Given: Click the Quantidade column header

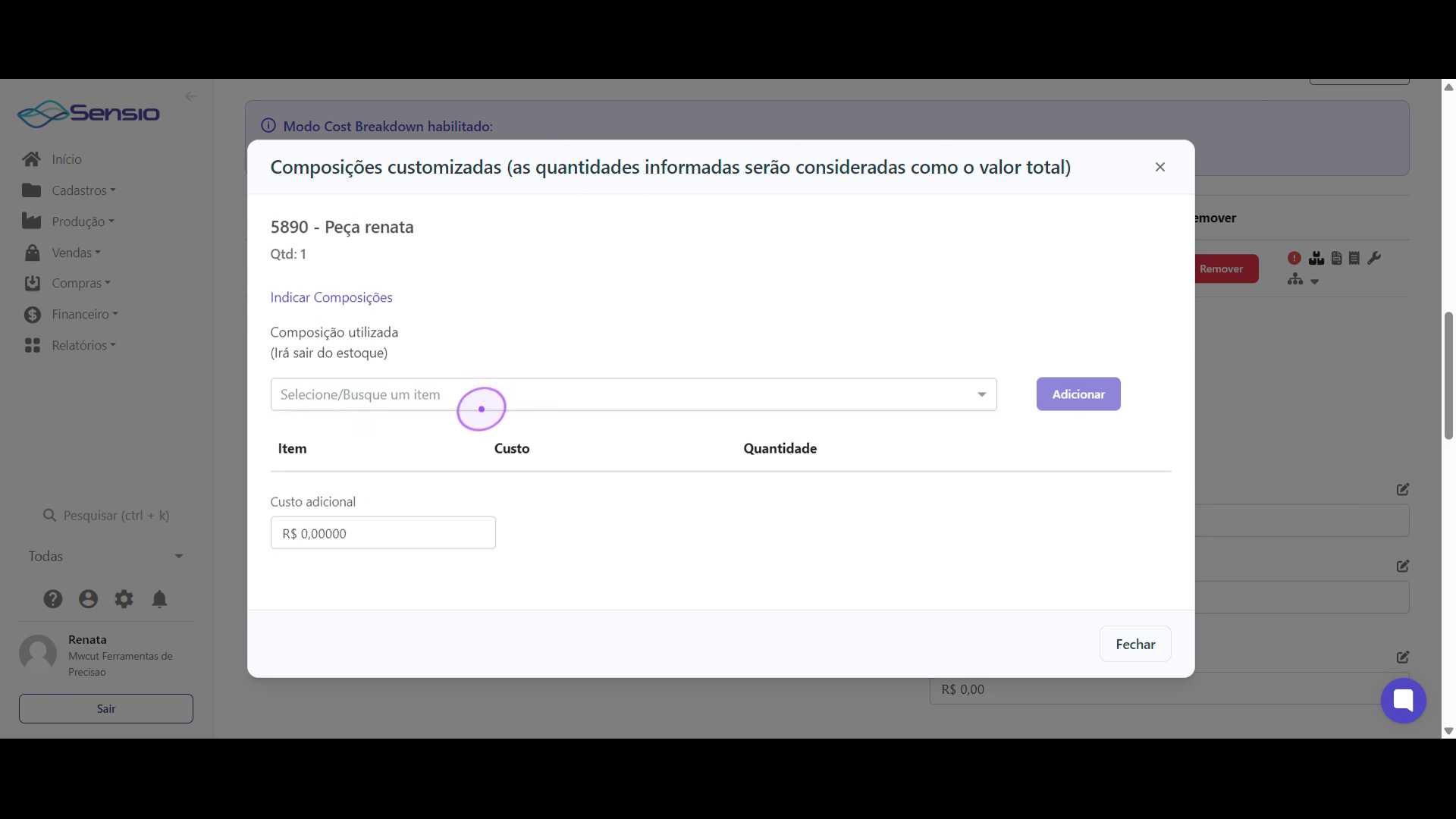Looking at the screenshot, I should pyautogui.click(x=780, y=448).
